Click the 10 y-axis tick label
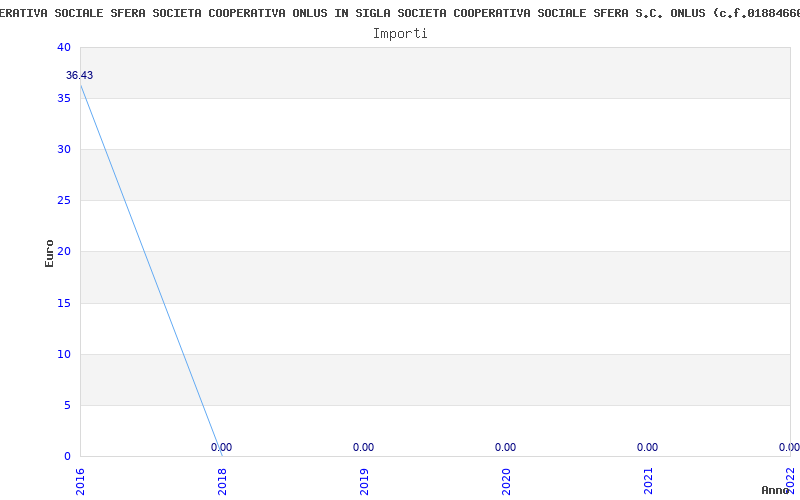Image resolution: width=800 pixels, height=500 pixels. pyautogui.click(x=64, y=355)
